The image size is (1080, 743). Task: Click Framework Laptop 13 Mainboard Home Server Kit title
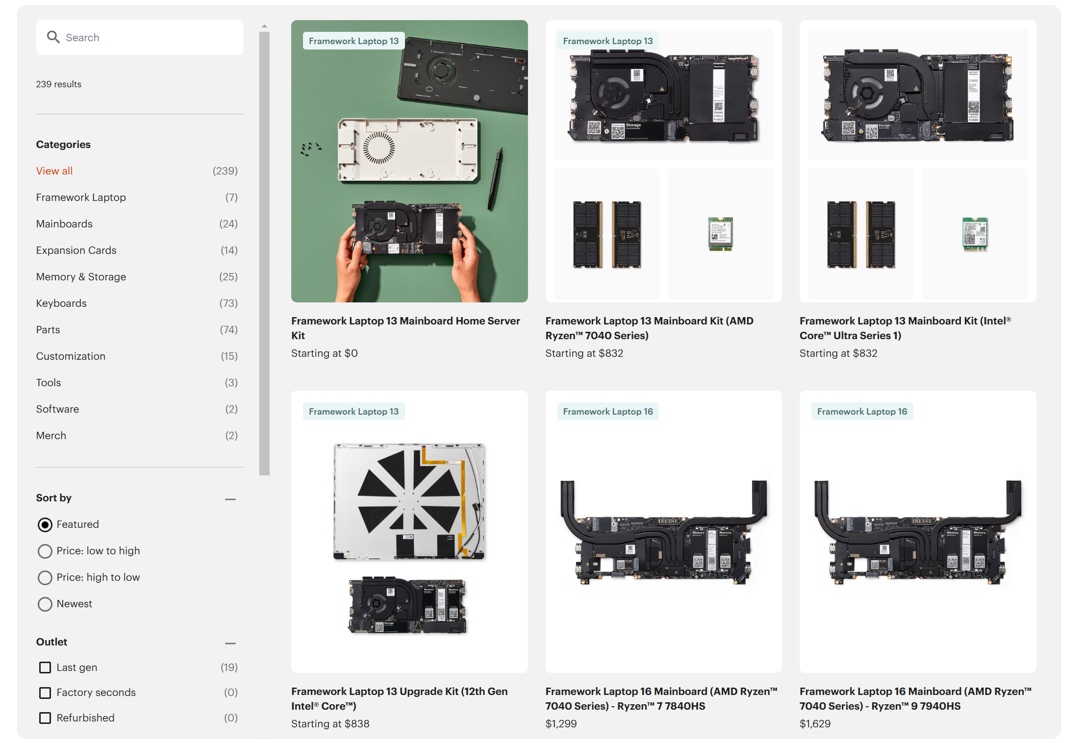pyautogui.click(x=406, y=328)
